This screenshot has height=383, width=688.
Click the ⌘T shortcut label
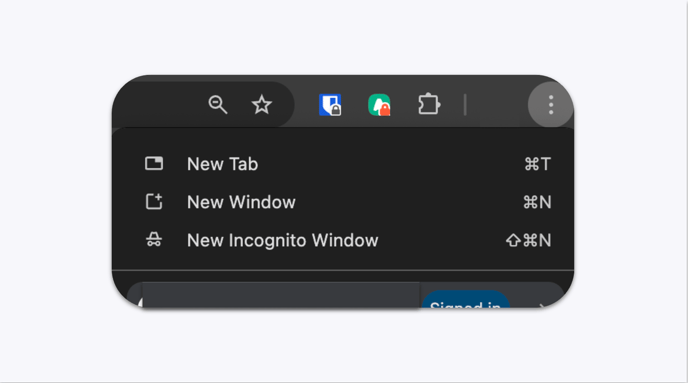coord(538,164)
